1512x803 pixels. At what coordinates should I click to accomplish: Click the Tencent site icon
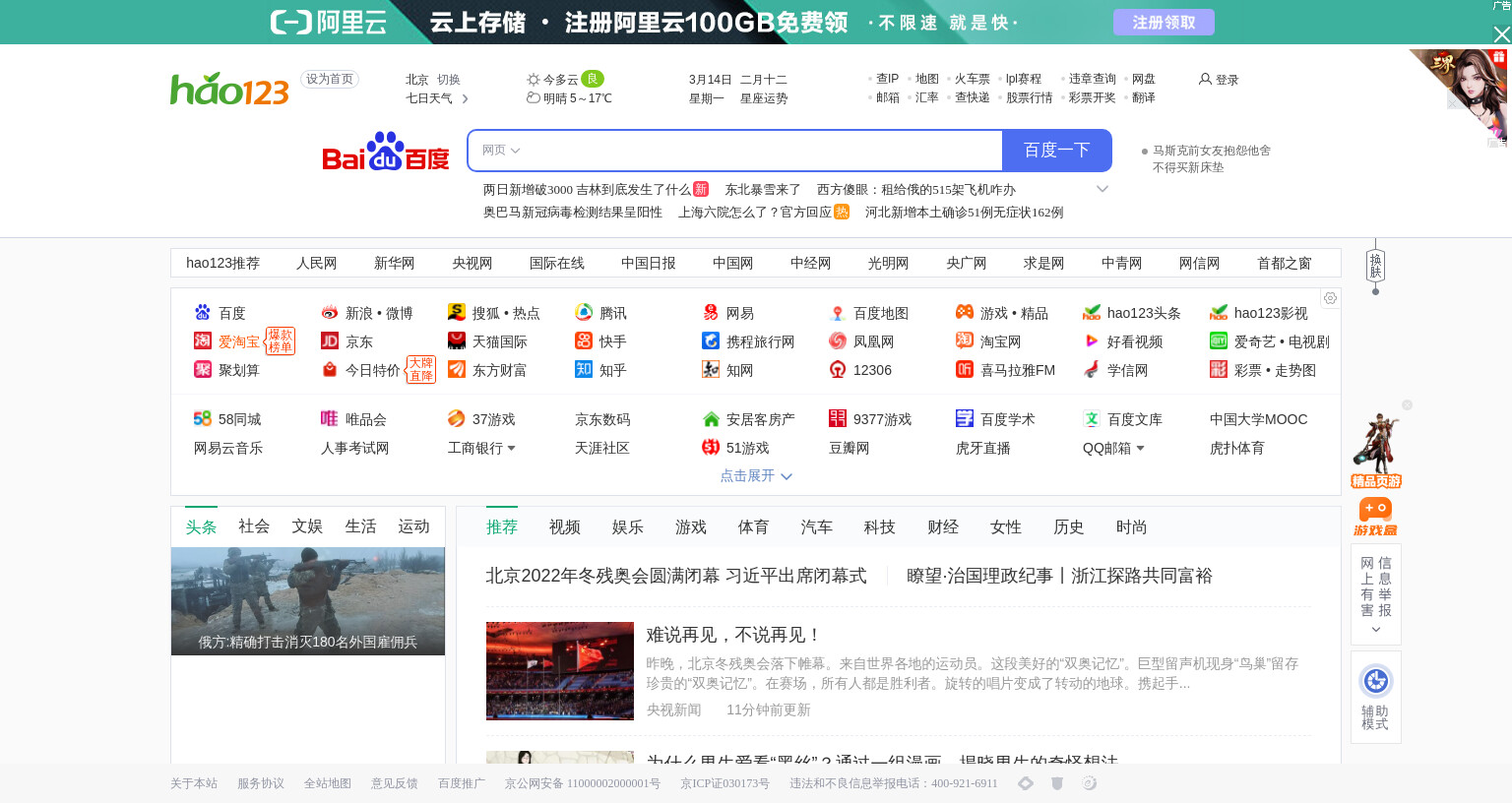(583, 312)
